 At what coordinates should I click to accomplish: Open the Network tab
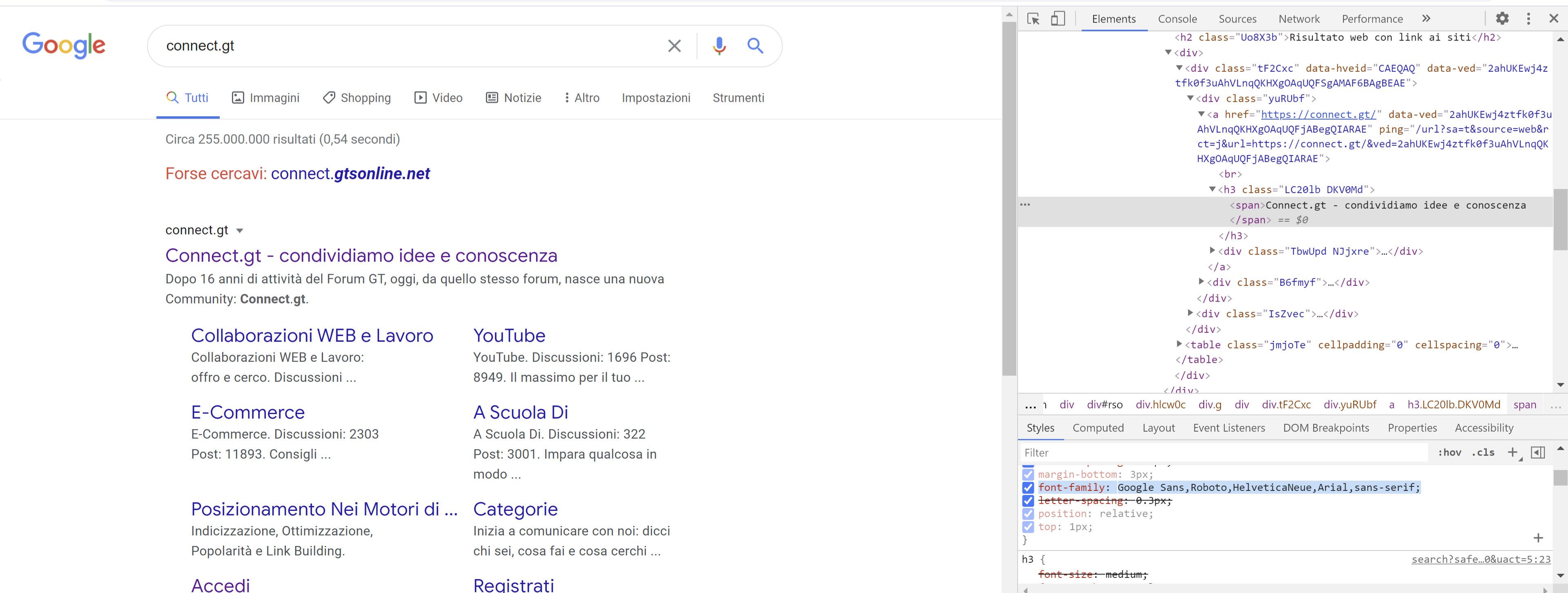[1299, 19]
